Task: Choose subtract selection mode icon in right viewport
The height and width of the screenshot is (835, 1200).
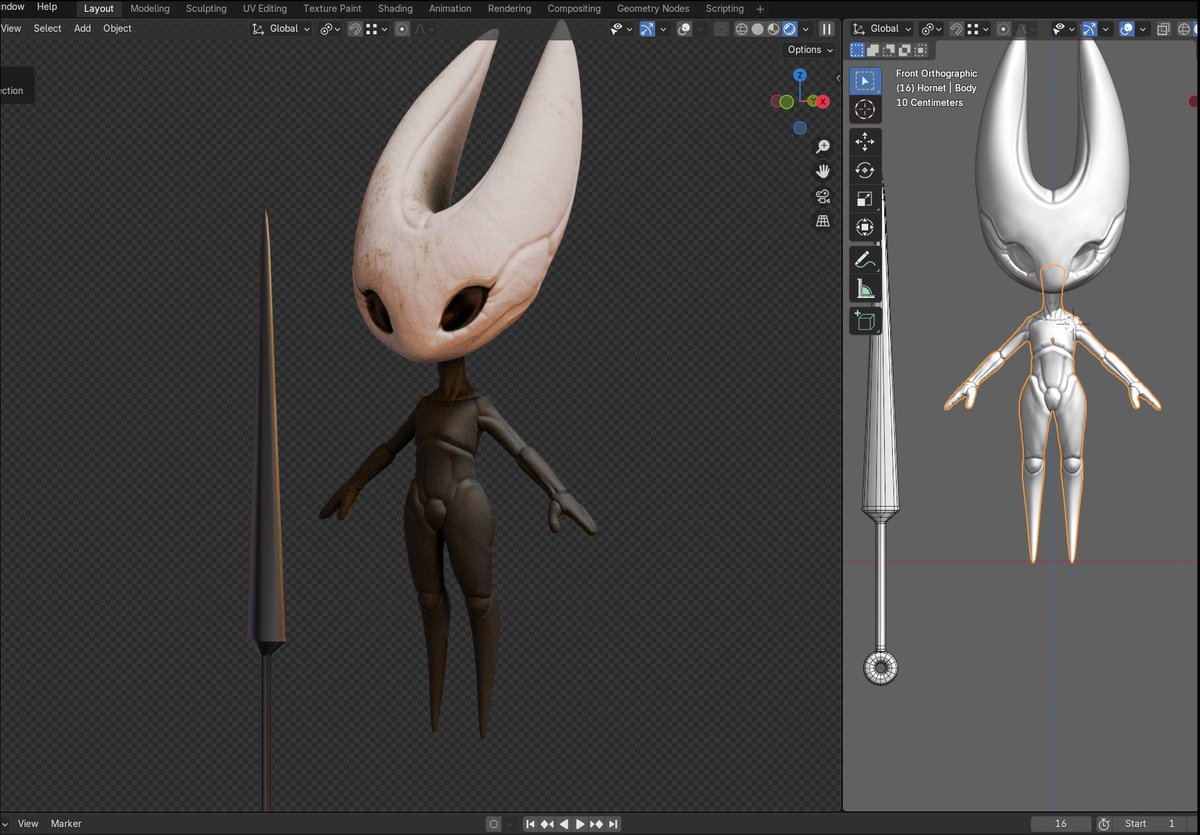Action: click(x=889, y=50)
